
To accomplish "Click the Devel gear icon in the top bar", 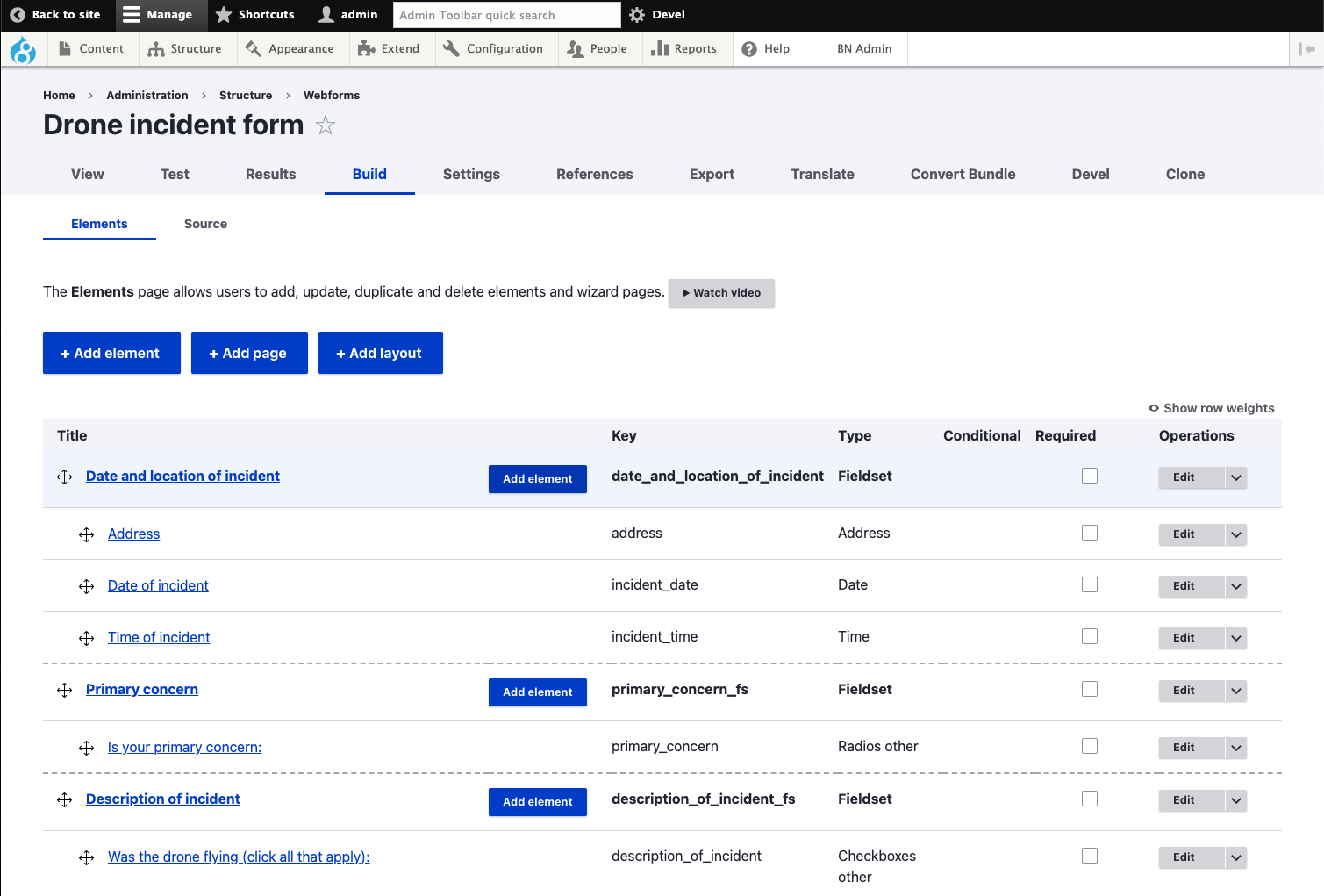I will click(637, 15).
